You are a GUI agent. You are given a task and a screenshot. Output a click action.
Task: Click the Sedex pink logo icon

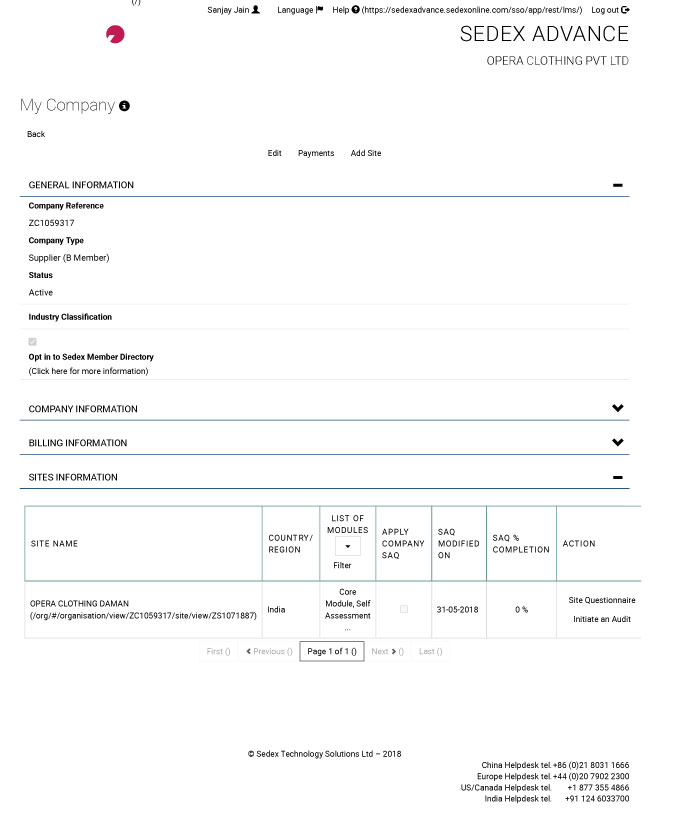click(x=115, y=34)
